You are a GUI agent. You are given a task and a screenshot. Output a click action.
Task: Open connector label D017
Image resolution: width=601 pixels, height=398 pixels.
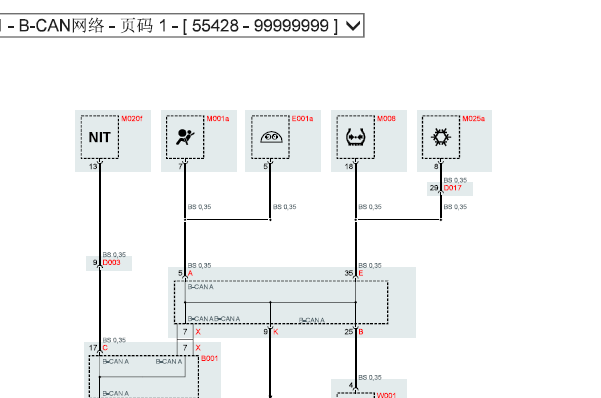tap(453, 188)
